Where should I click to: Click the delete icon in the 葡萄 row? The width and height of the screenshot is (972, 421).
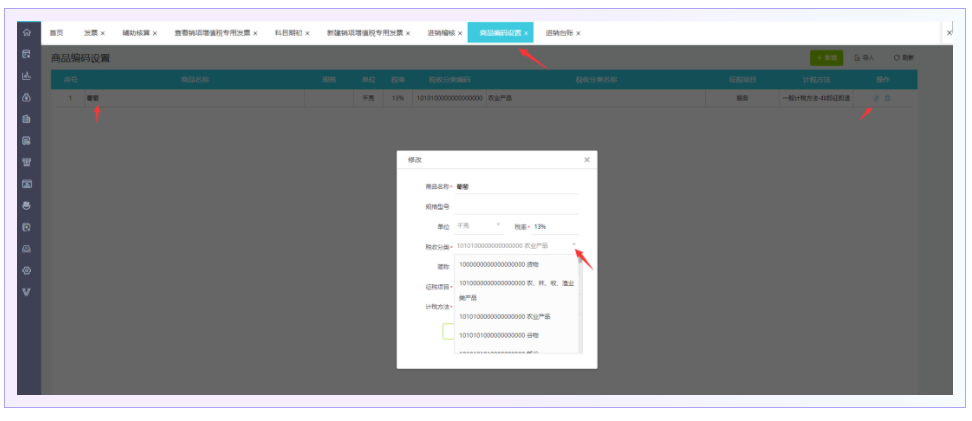tap(887, 98)
